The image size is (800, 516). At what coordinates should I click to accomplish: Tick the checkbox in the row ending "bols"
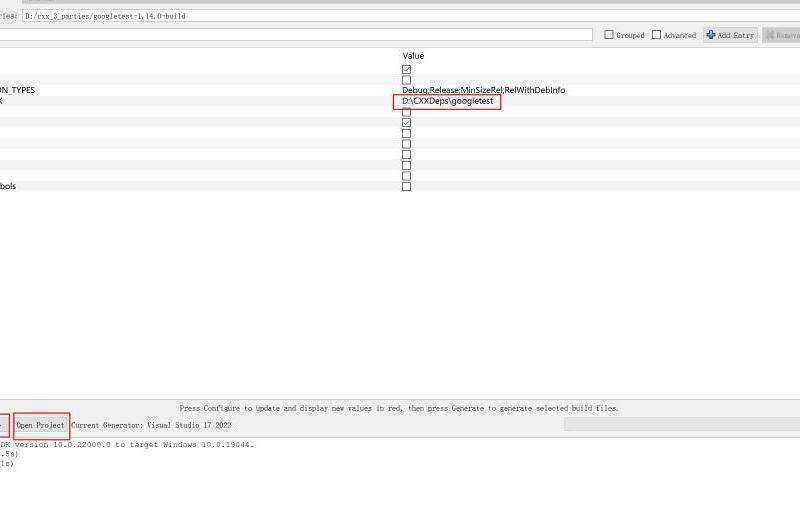point(406,186)
